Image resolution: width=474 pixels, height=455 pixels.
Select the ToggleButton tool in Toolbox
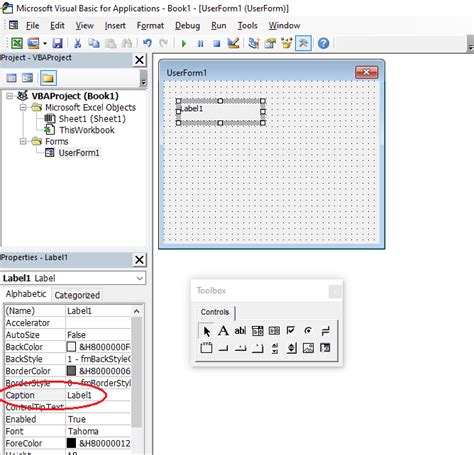pyautogui.click(x=325, y=331)
